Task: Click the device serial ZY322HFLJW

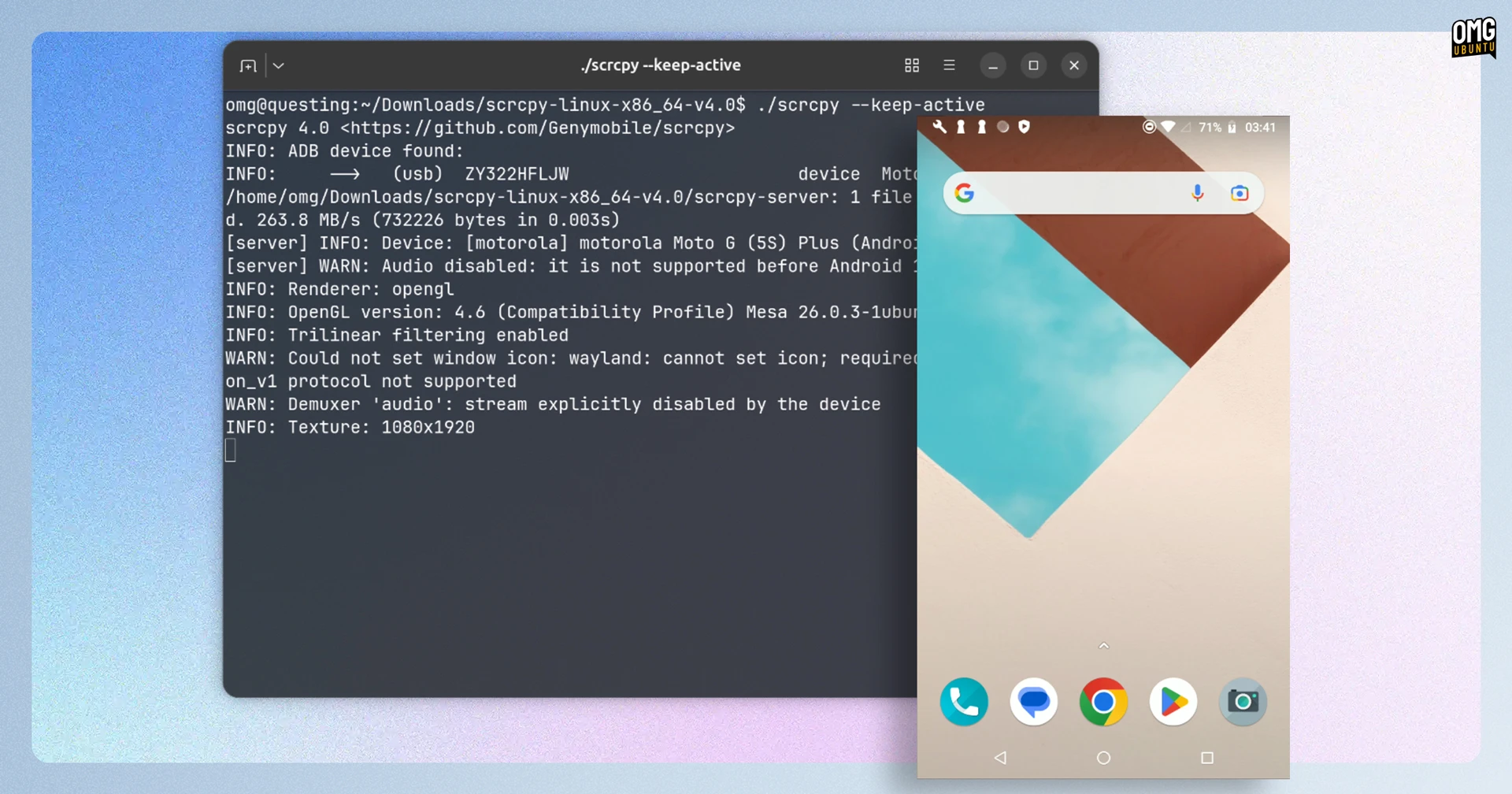Action: 517,174
